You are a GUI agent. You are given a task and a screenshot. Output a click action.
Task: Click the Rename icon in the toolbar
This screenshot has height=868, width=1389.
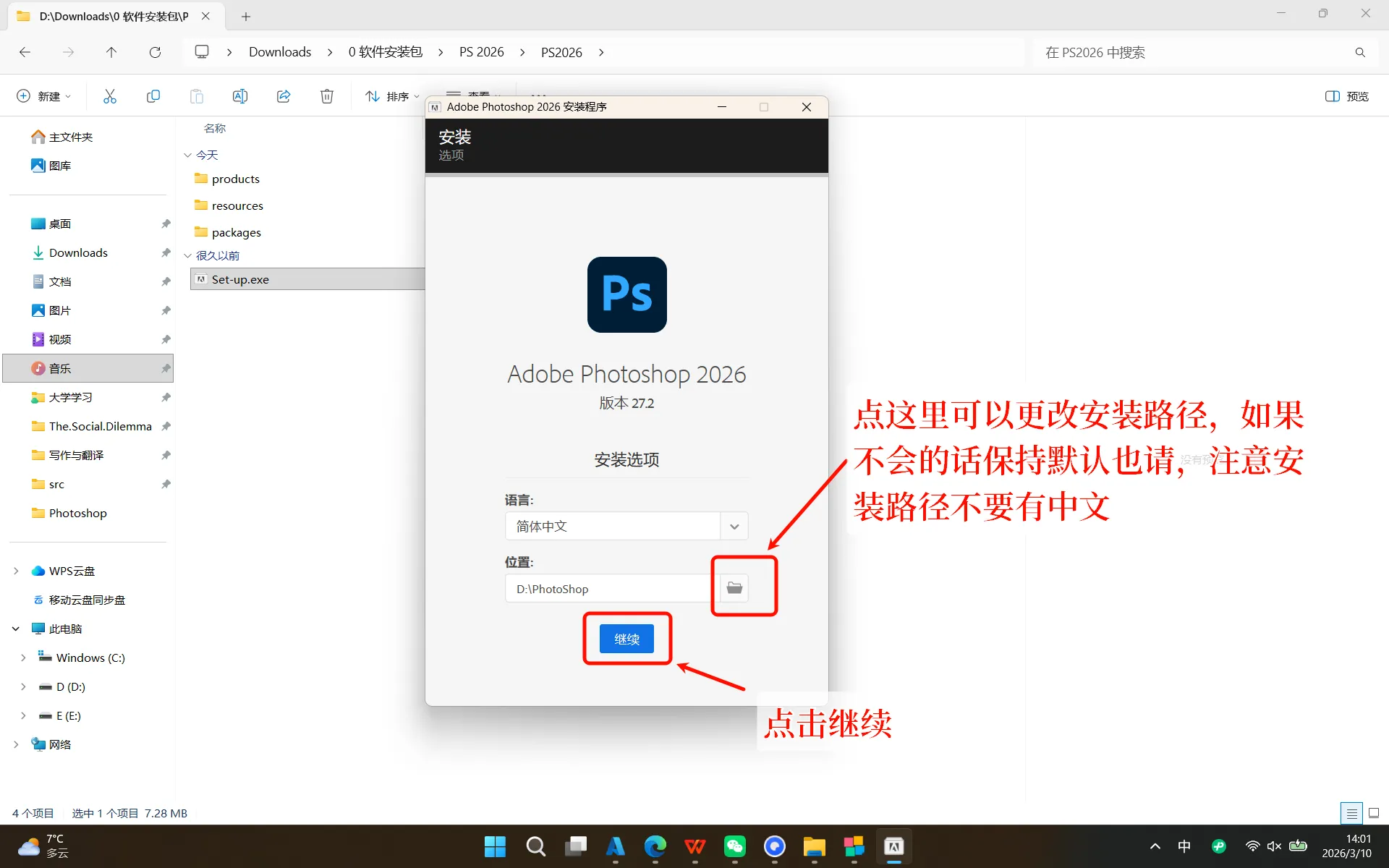pyautogui.click(x=239, y=95)
